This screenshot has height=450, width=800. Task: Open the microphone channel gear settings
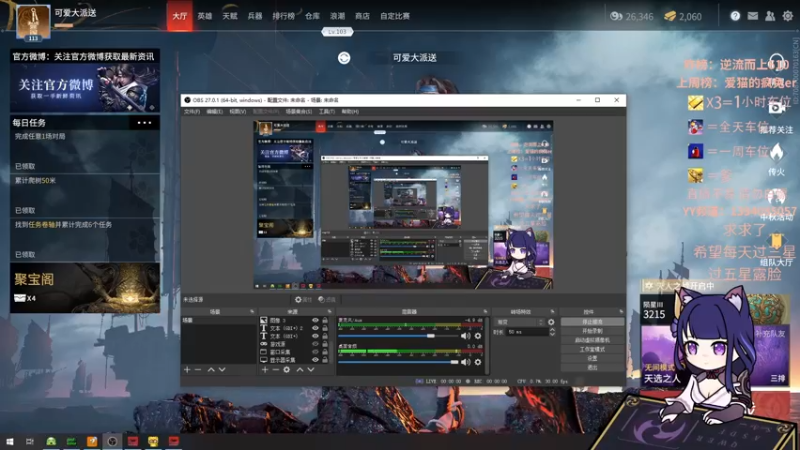click(x=478, y=336)
